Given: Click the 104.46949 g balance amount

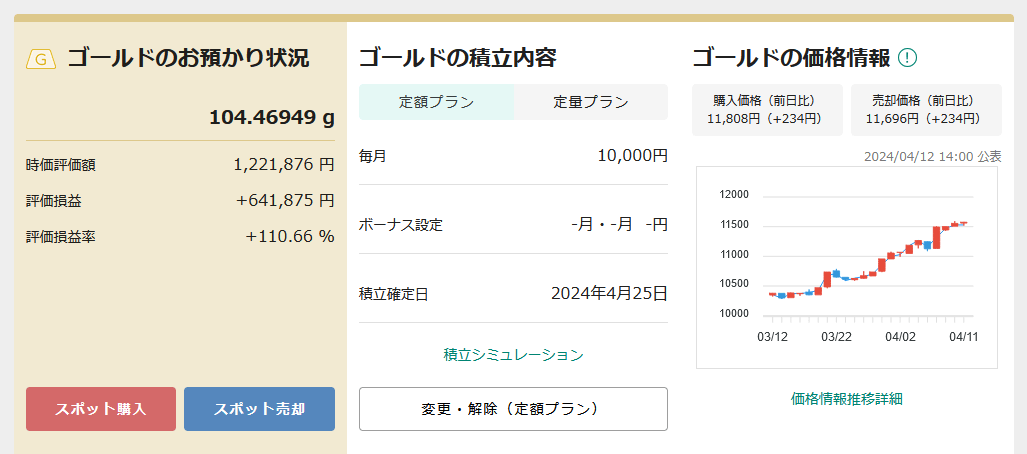Looking at the screenshot, I should [x=271, y=117].
